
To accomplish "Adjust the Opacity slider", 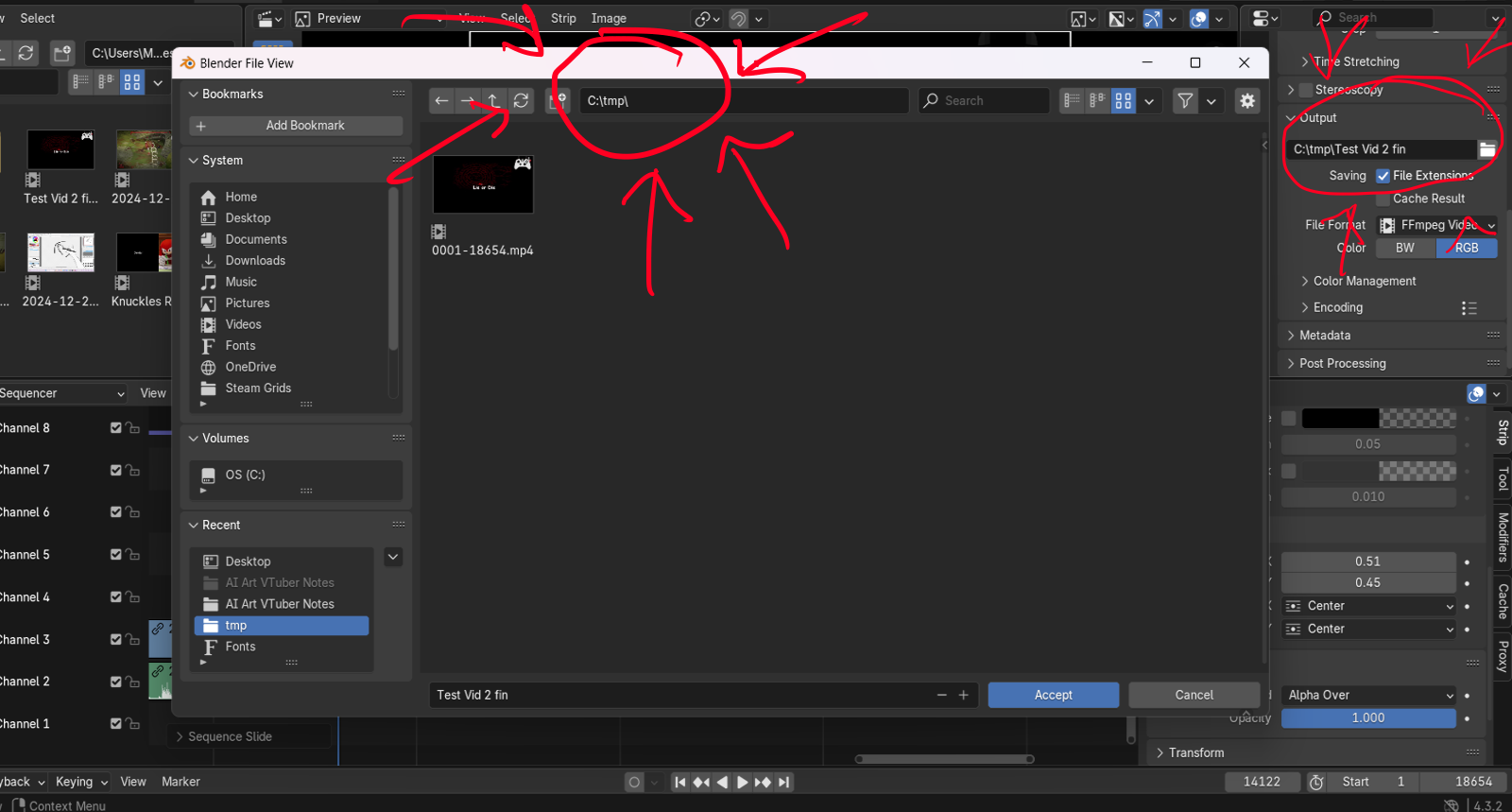I will [x=1368, y=718].
